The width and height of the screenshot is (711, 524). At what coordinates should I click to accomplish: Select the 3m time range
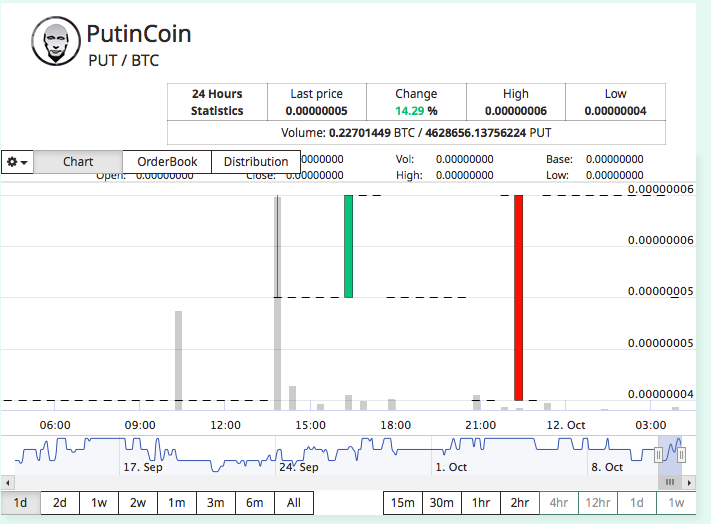coord(215,503)
